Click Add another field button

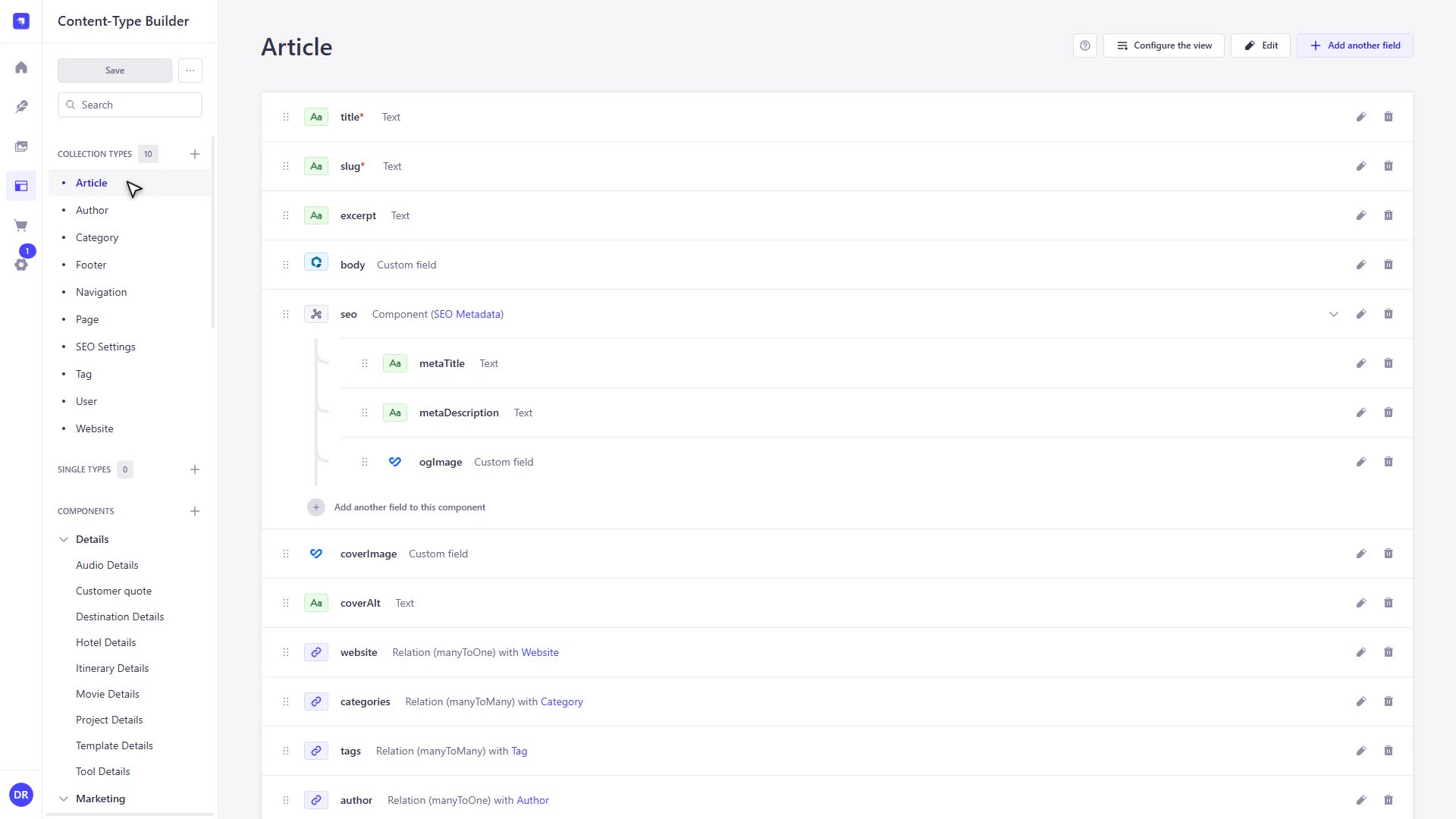(x=1354, y=45)
